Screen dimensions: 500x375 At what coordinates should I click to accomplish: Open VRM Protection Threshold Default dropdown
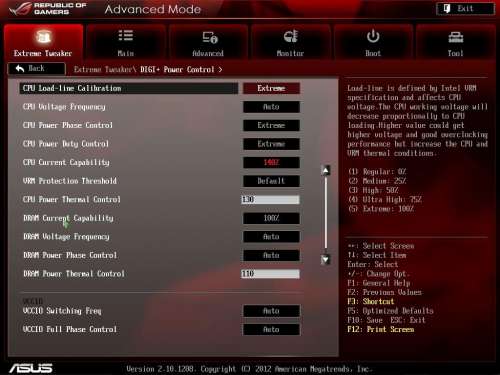tap(271, 181)
